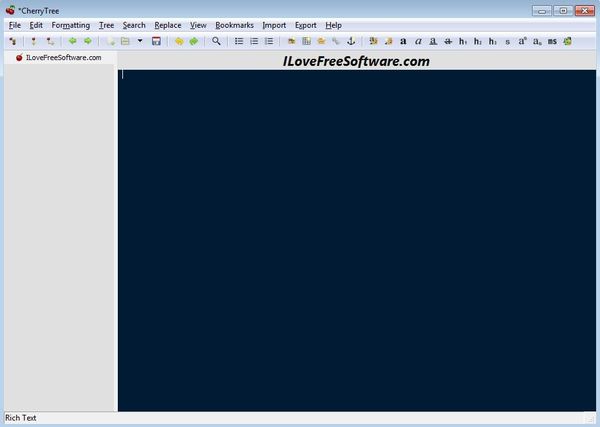This screenshot has width=600, height=427.
Task: Open the Import menu
Action: pos(274,25)
